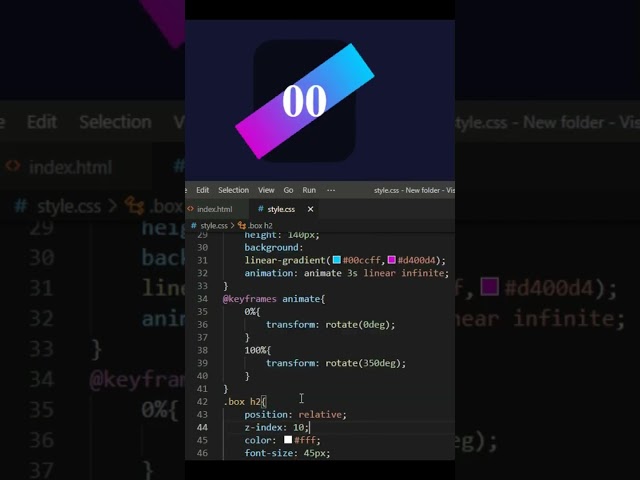Open the three-dot overflow menu after Run
Image resolution: width=640 pixels, height=480 pixels.
[x=331, y=190]
